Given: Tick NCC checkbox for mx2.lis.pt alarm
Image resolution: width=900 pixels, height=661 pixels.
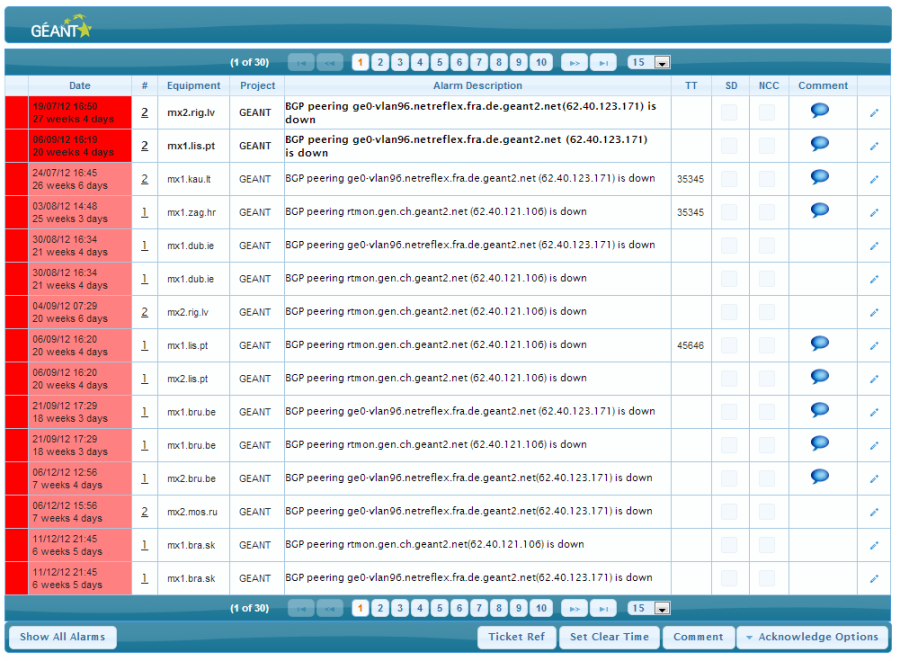Looking at the screenshot, I should (767, 379).
